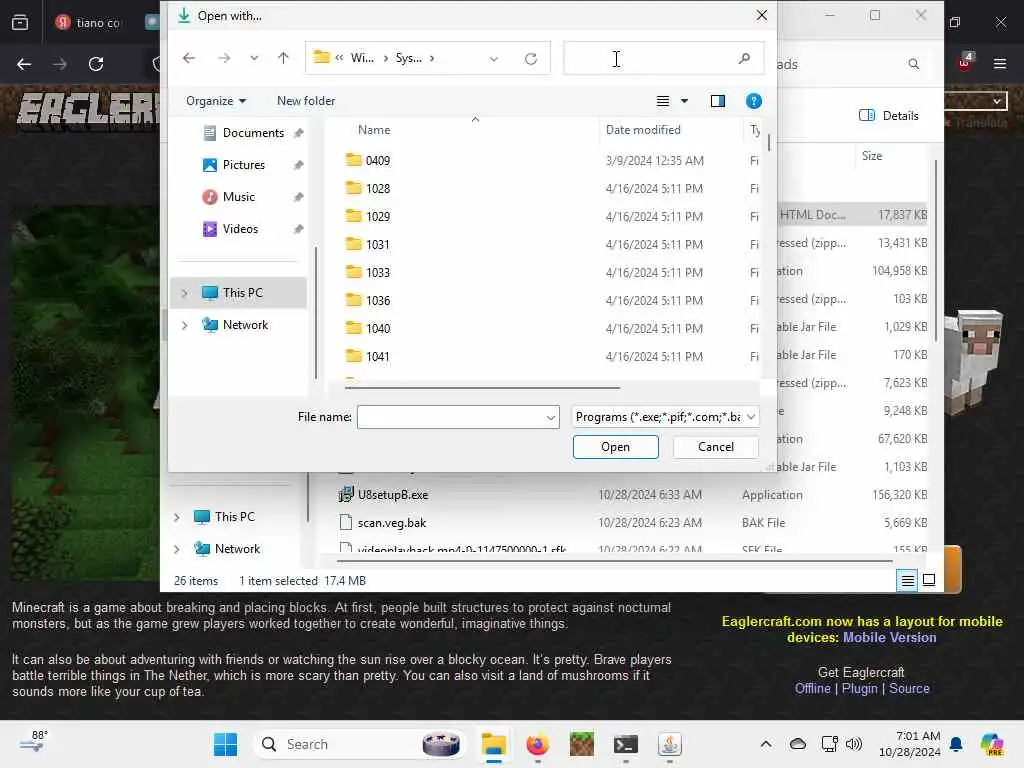This screenshot has height=768, width=1024.
Task: Open the browser hamburger menu
Action: click(x=999, y=64)
